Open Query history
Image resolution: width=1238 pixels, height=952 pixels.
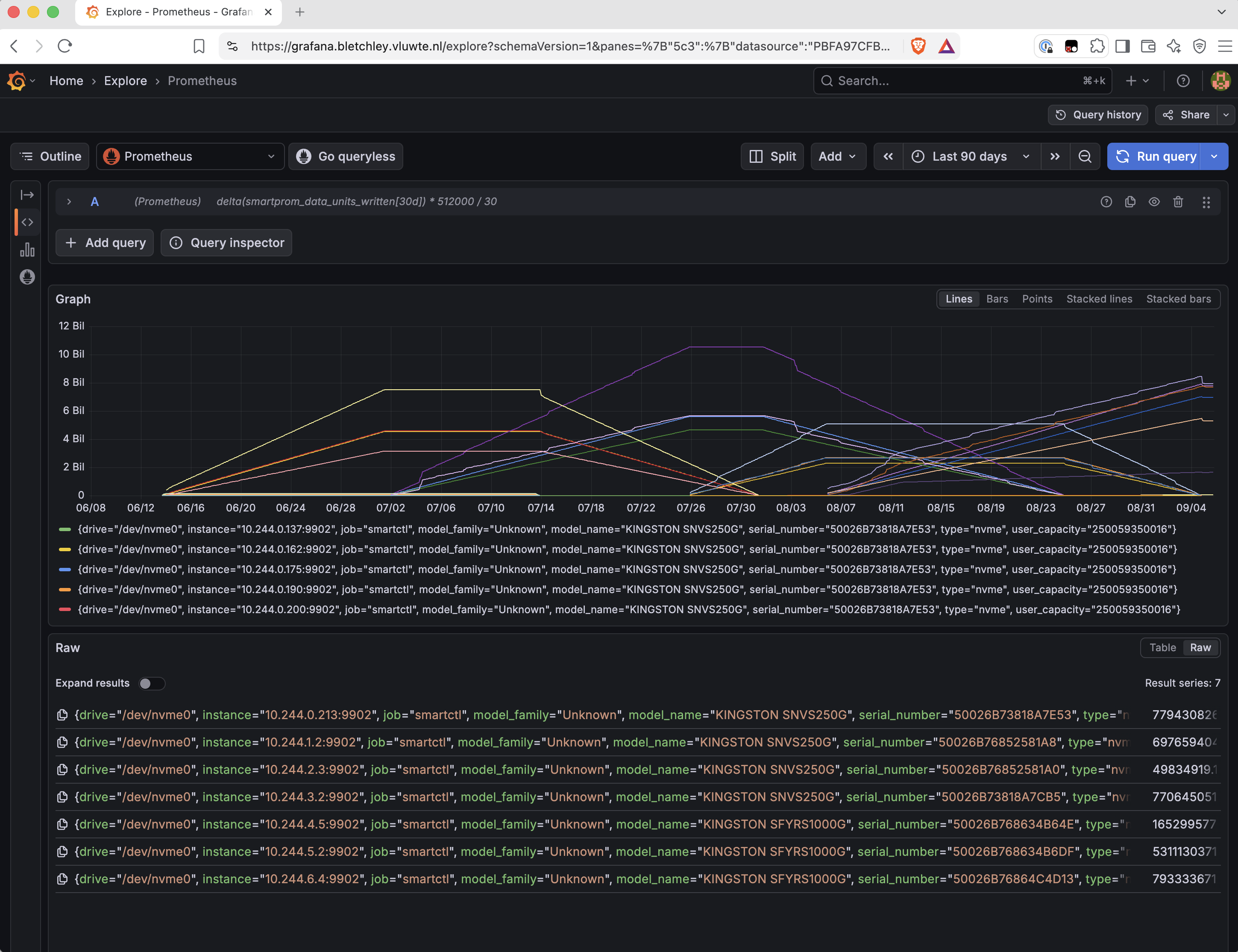click(x=1098, y=115)
